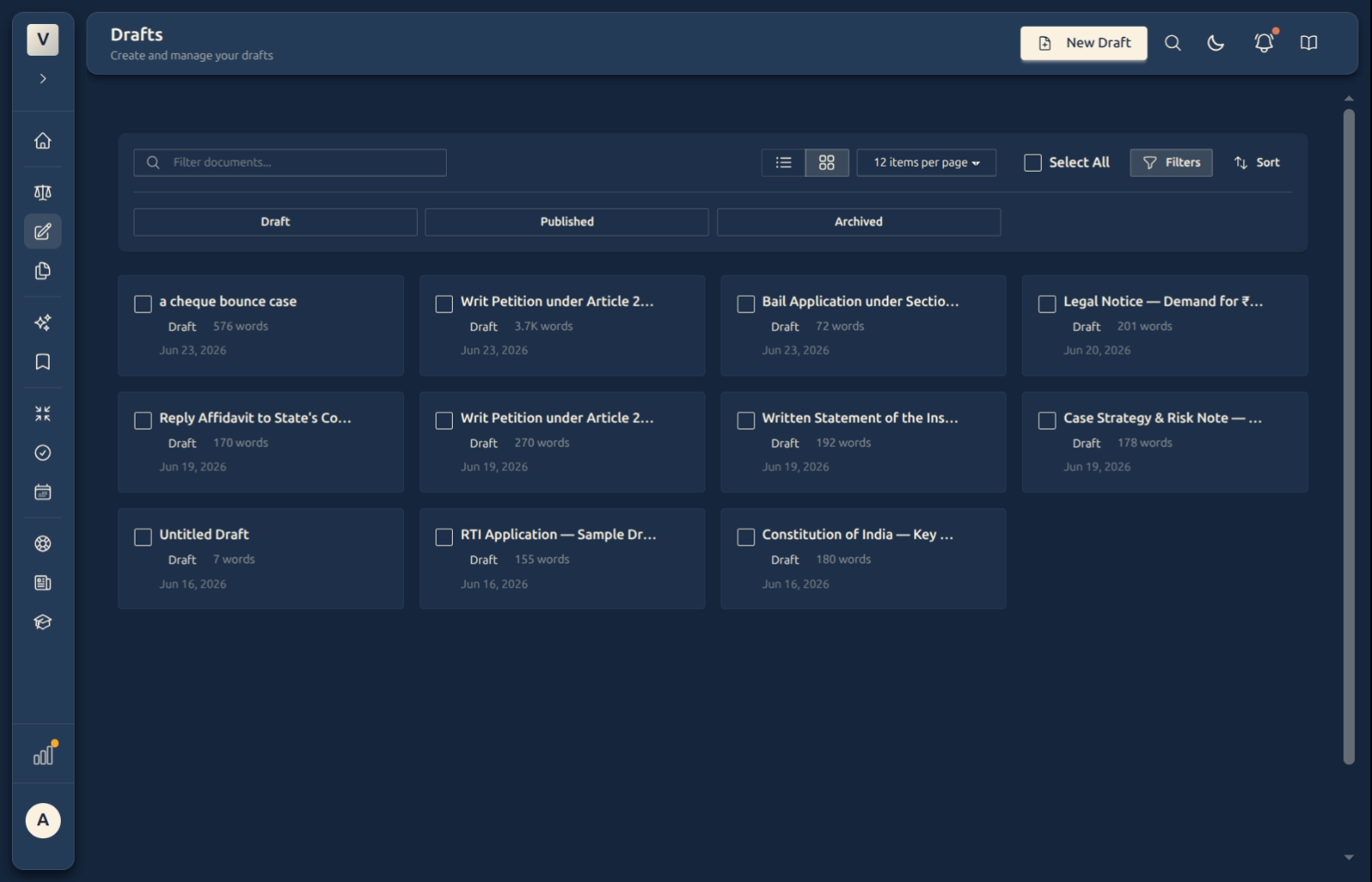Focus the Filter documents search field
The width and height of the screenshot is (1372, 882).
(290, 163)
